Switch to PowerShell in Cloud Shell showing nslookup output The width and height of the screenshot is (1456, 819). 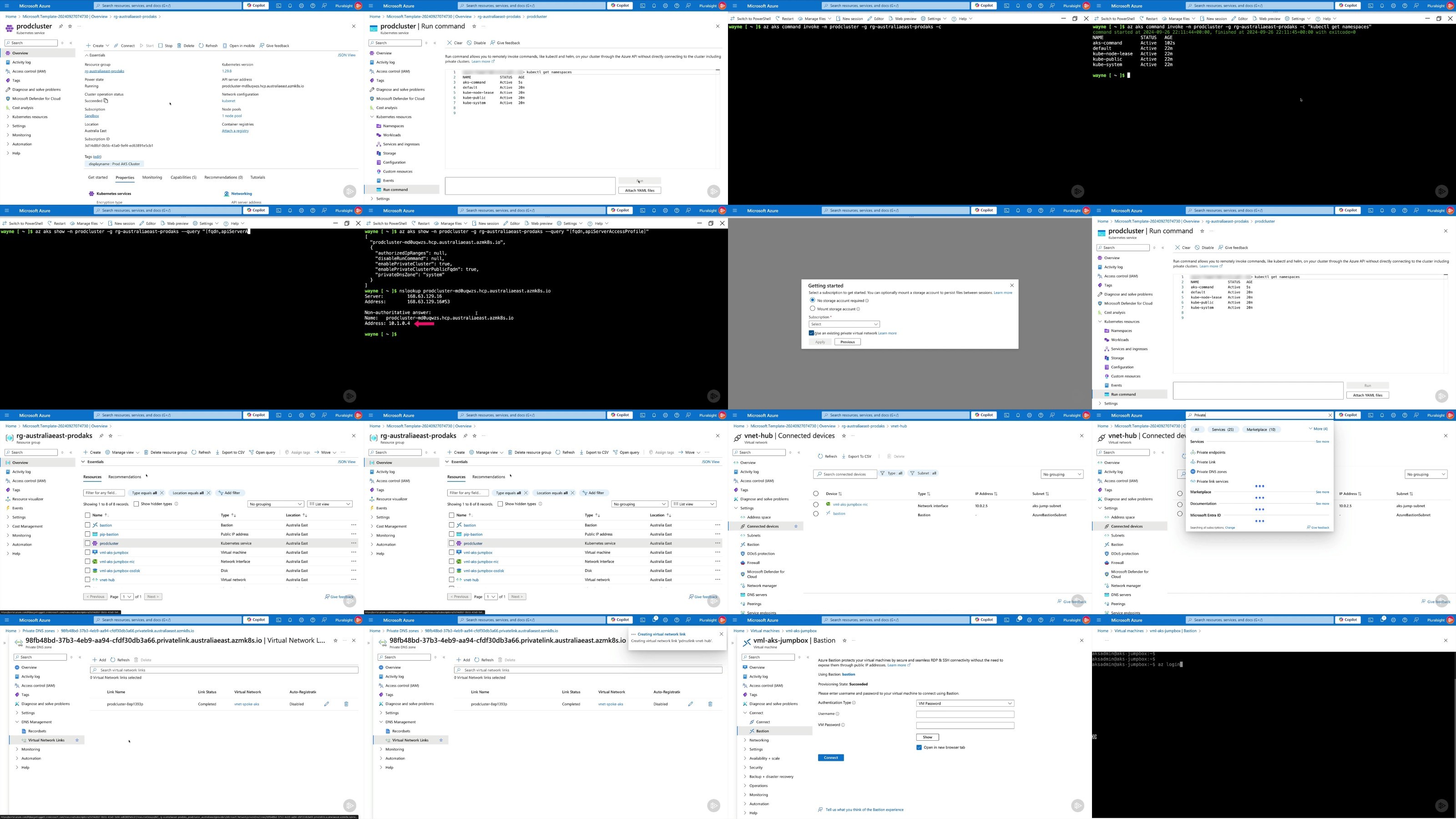click(x=387, y=224)
